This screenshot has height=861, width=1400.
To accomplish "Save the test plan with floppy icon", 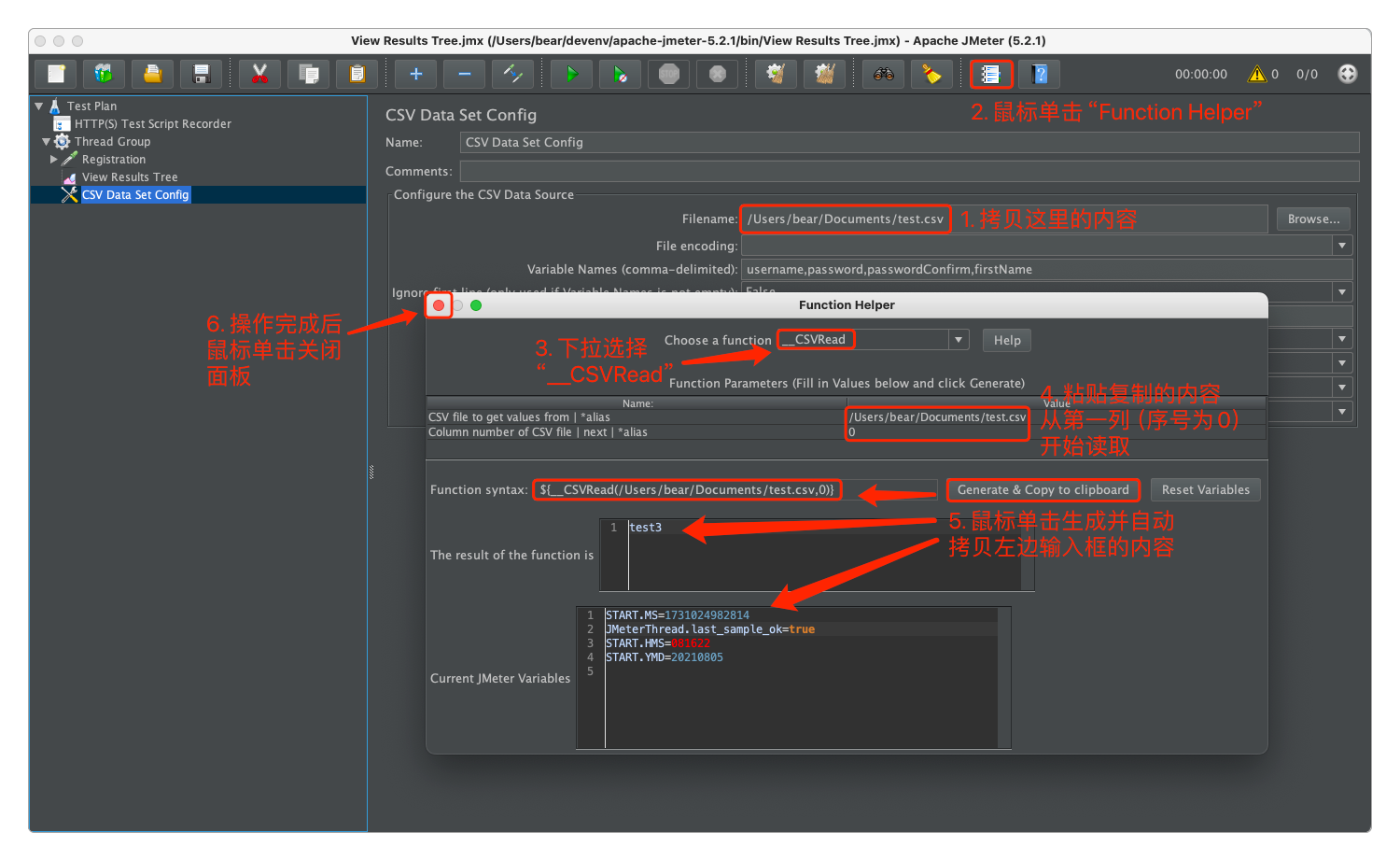I will coord(202,74).
